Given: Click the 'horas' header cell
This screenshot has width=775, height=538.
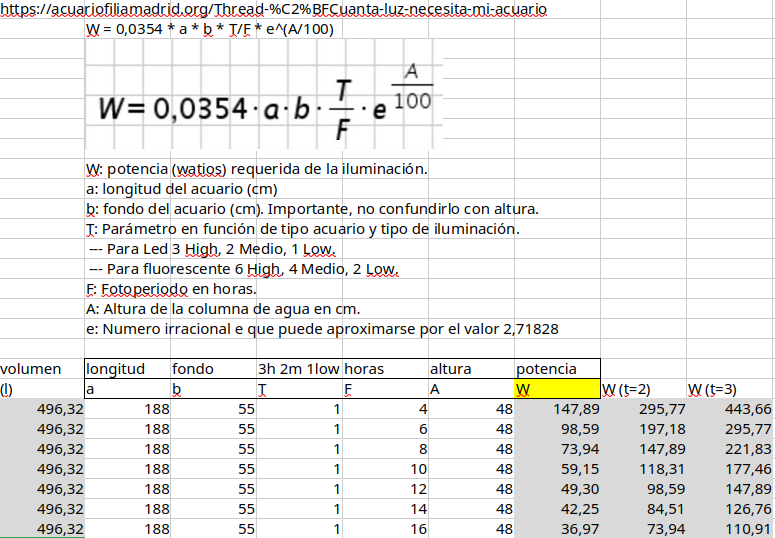Looking at the screenshot, I should point(385,369).
